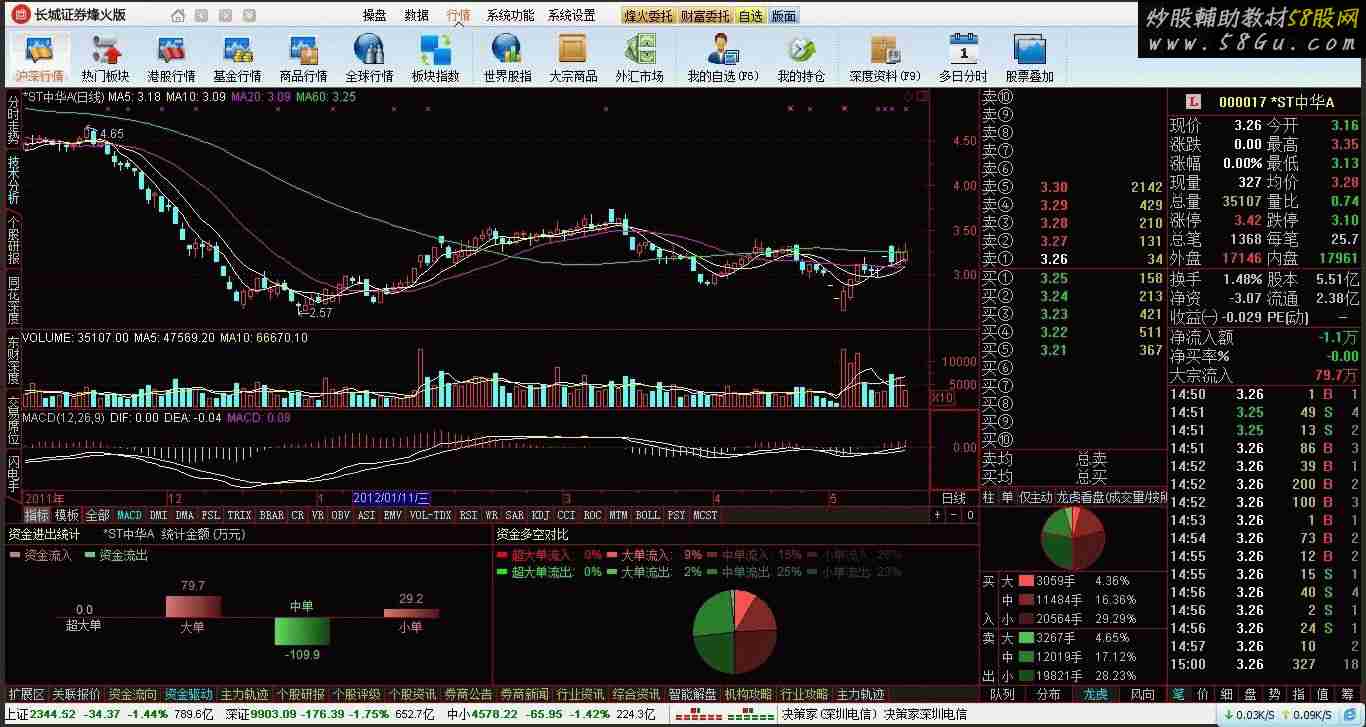Open 行情 menu

click(459, 15)
